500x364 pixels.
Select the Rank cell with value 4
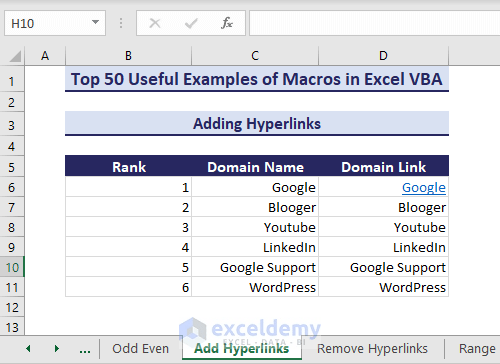click(129, 247)
